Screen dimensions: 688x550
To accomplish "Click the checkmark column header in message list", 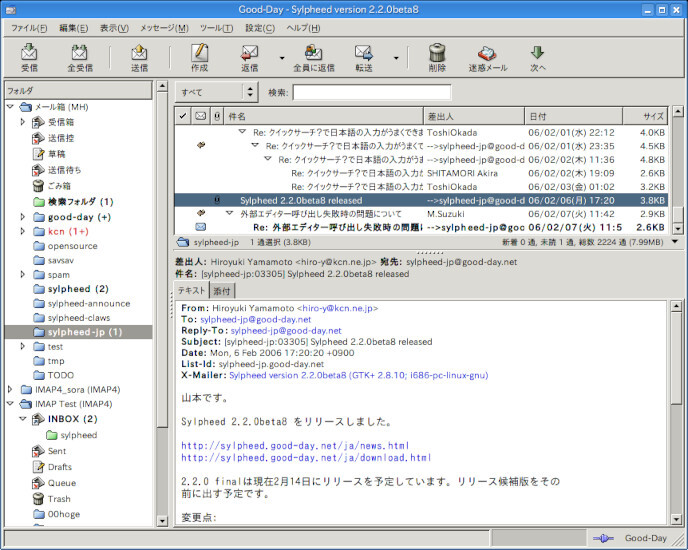I will coord(181,116).
